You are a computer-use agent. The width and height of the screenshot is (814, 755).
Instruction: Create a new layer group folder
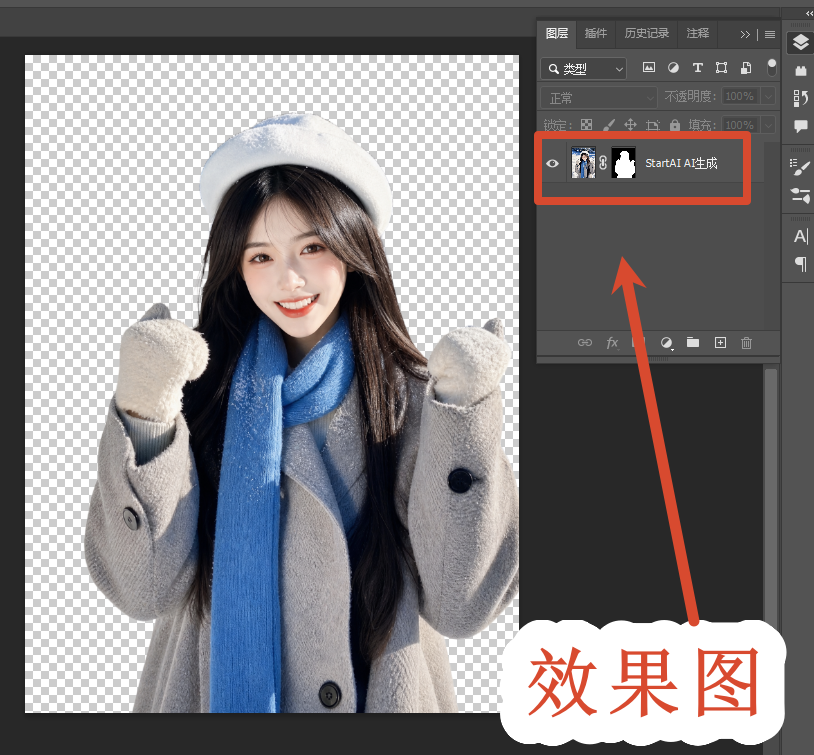click(693, 342)
